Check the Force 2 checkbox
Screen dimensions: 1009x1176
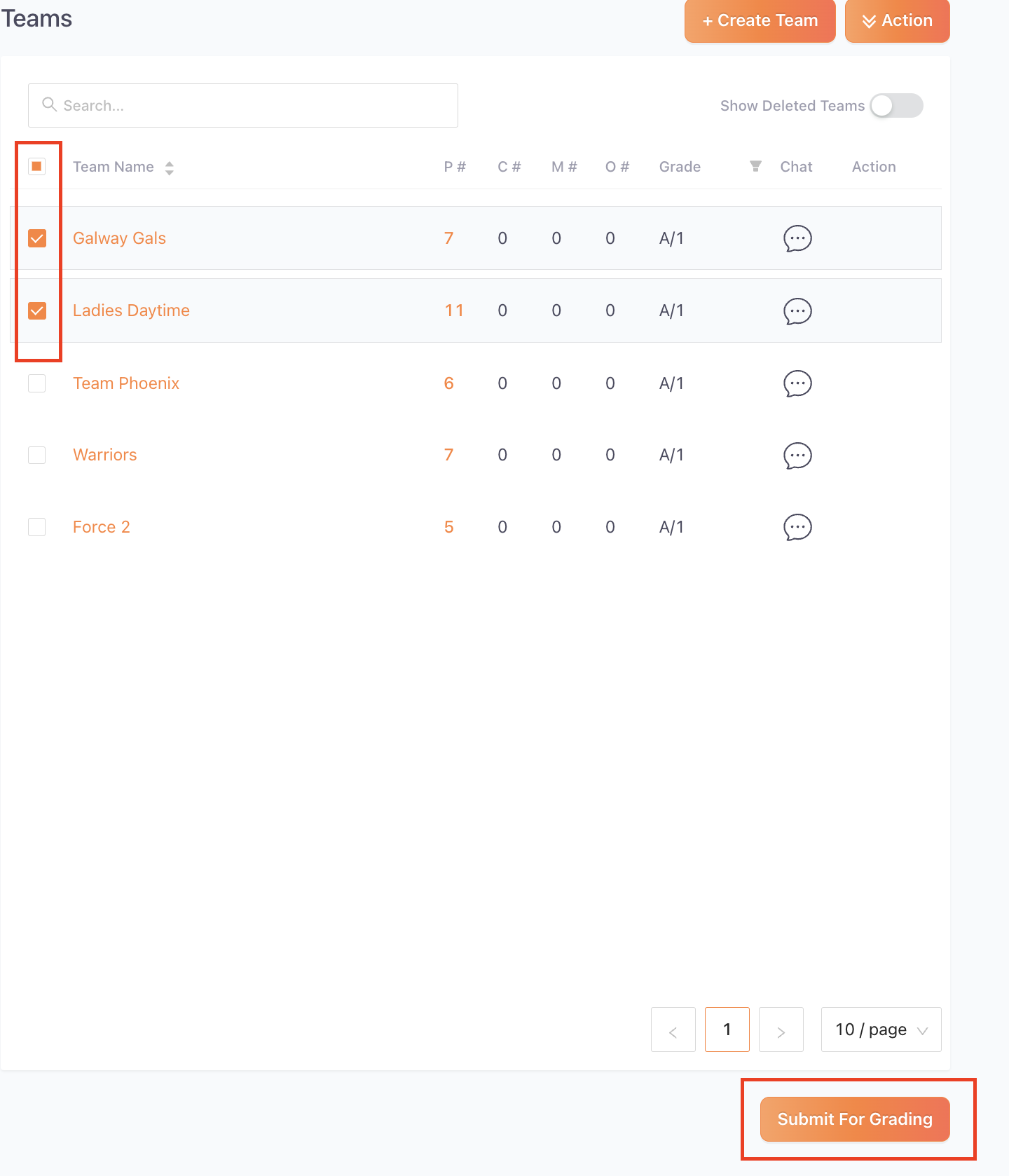pos(37,527)
